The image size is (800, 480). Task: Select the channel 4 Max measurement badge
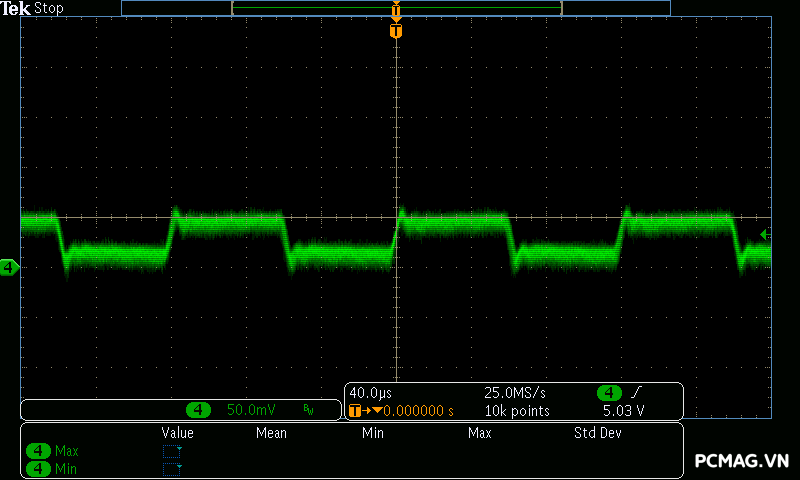39,451
